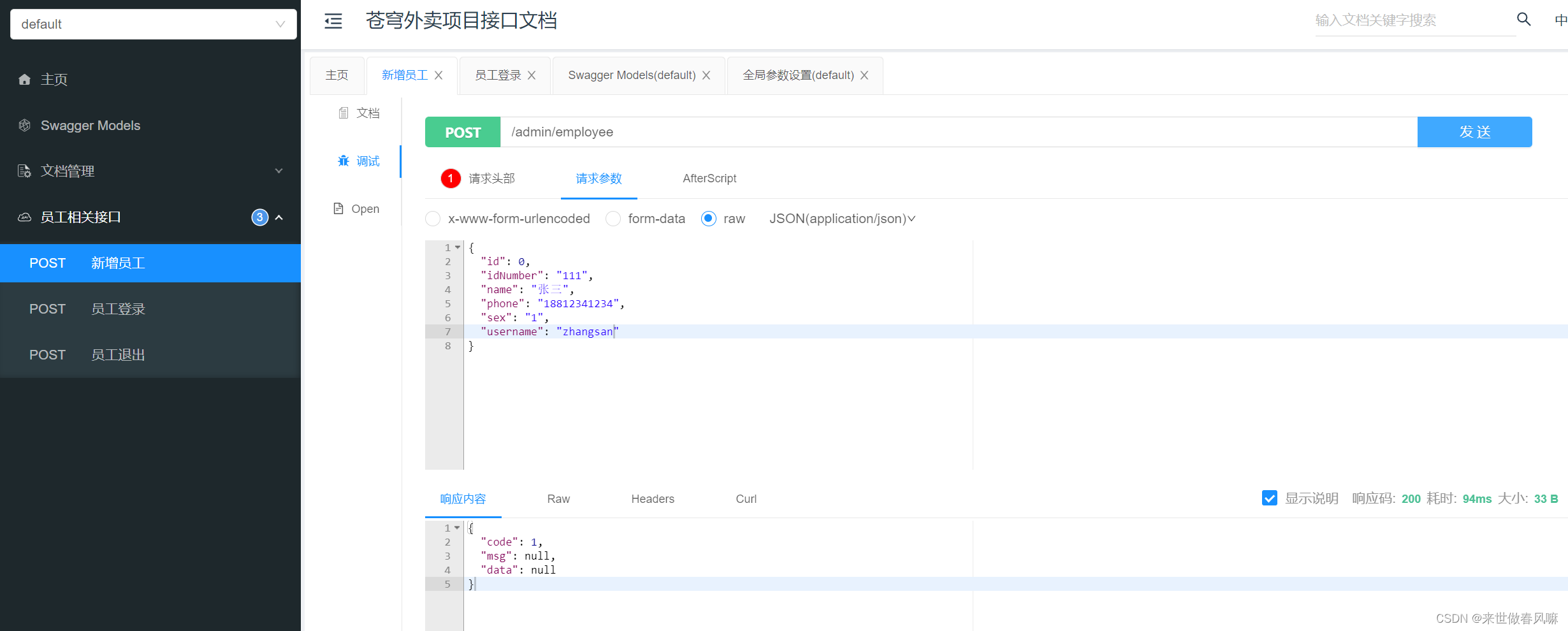Screen dimensions: 1568x631
Task: Fold request JSON at line 1 arrow
Action: click(x=458, y=247)
